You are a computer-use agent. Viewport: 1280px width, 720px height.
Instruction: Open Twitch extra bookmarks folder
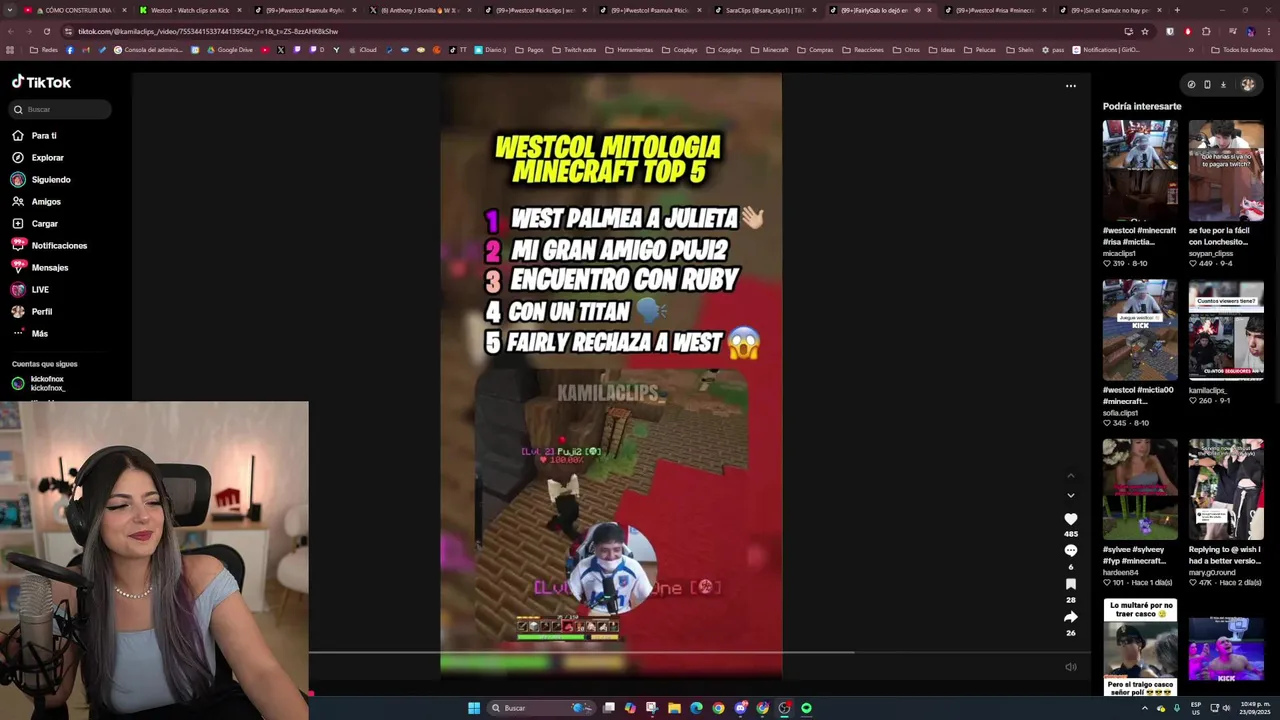coord(574,49)
